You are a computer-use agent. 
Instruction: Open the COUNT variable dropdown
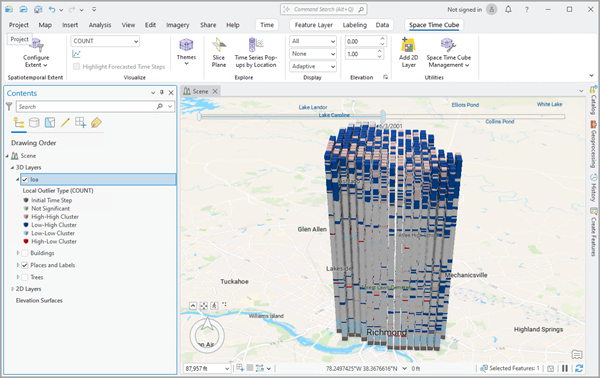(x=105, y=41)
